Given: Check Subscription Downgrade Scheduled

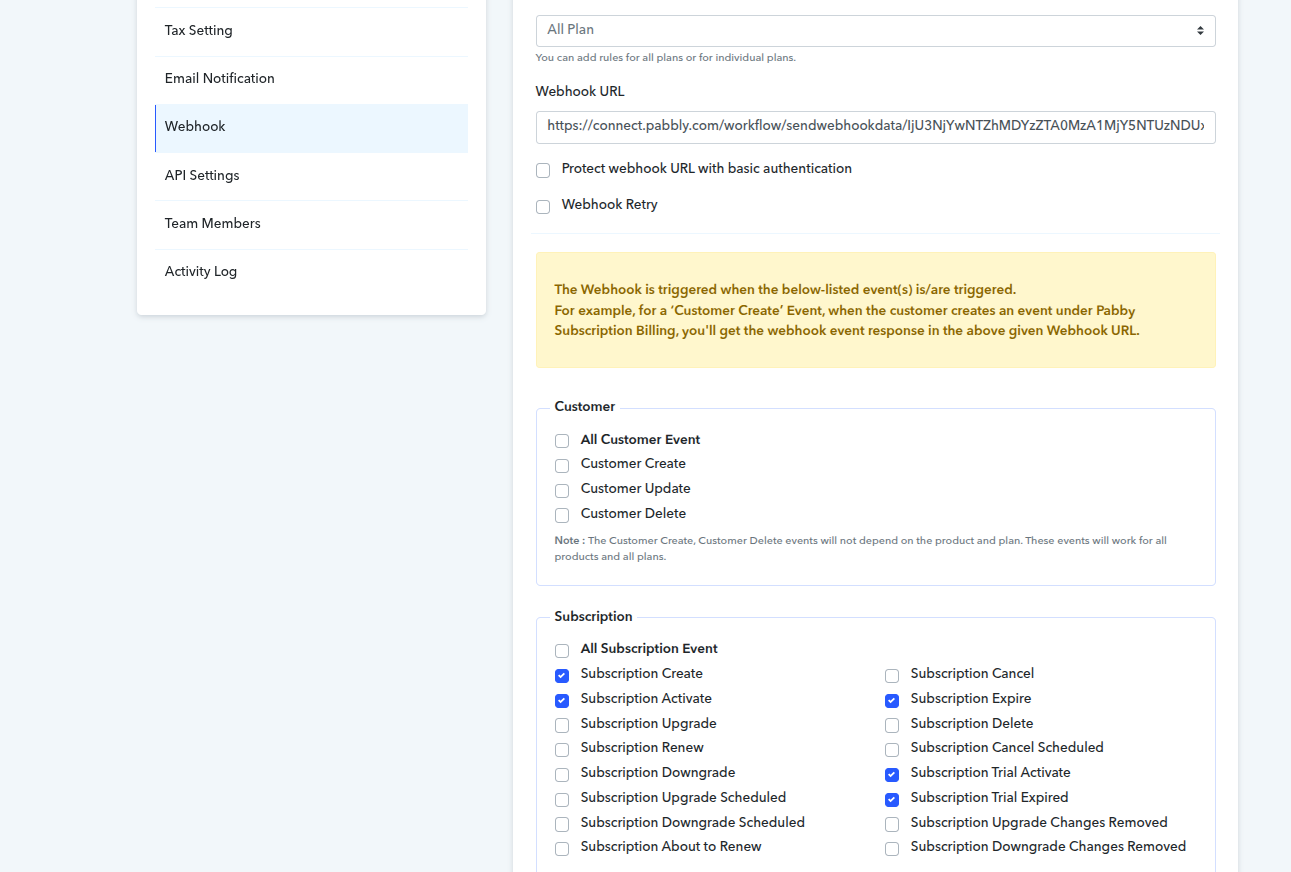Looking at the screenshot, I should [x=562, y=824].
